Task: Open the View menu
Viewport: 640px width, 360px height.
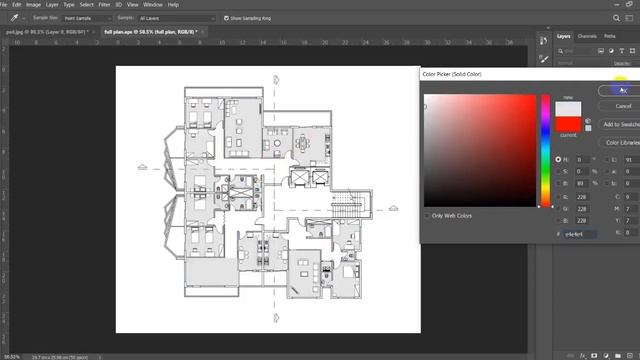Action: [x=132, y=4]
